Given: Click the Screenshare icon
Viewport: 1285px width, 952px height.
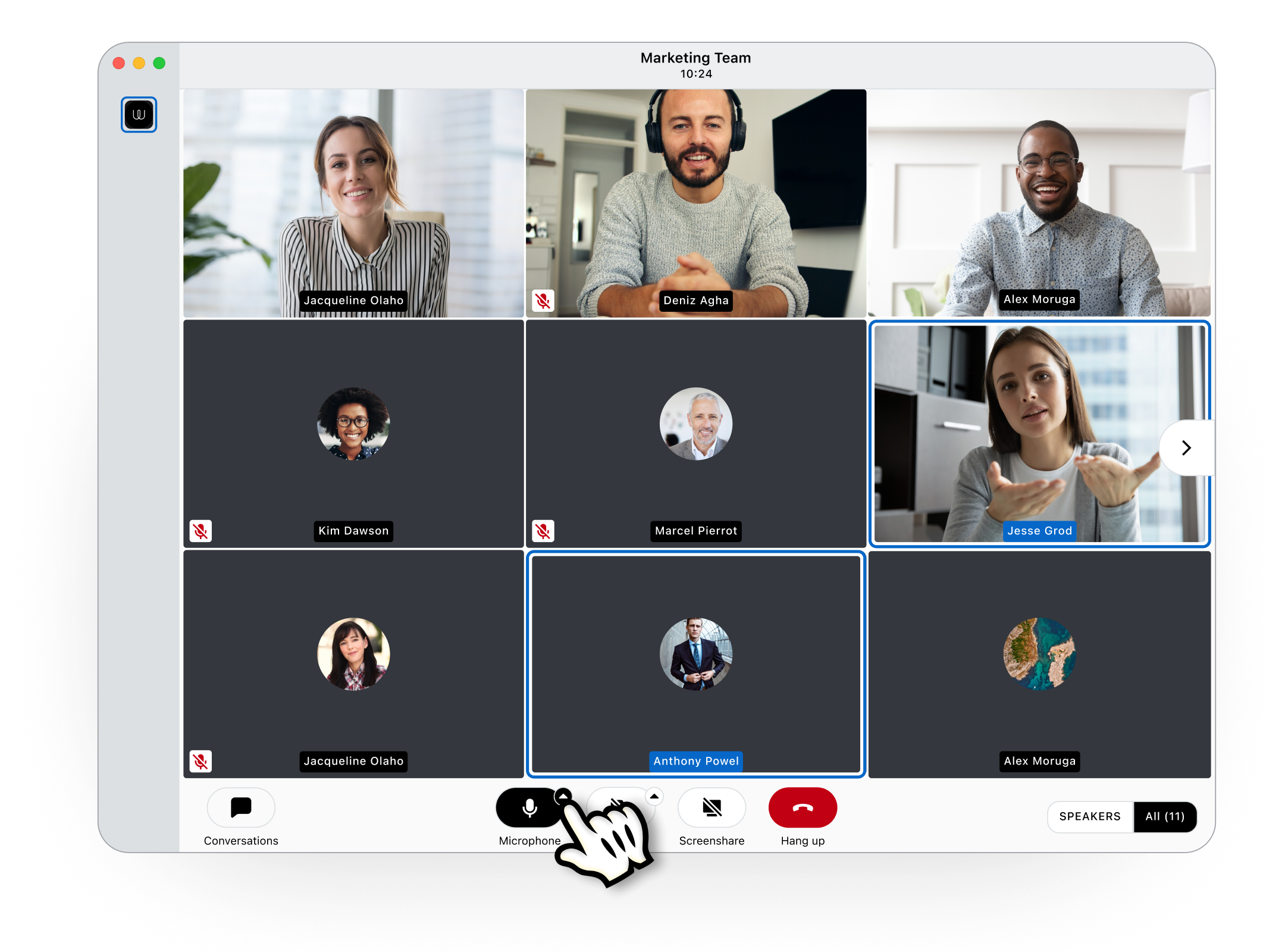Looking at the screenshot, I should click(712, 808).
